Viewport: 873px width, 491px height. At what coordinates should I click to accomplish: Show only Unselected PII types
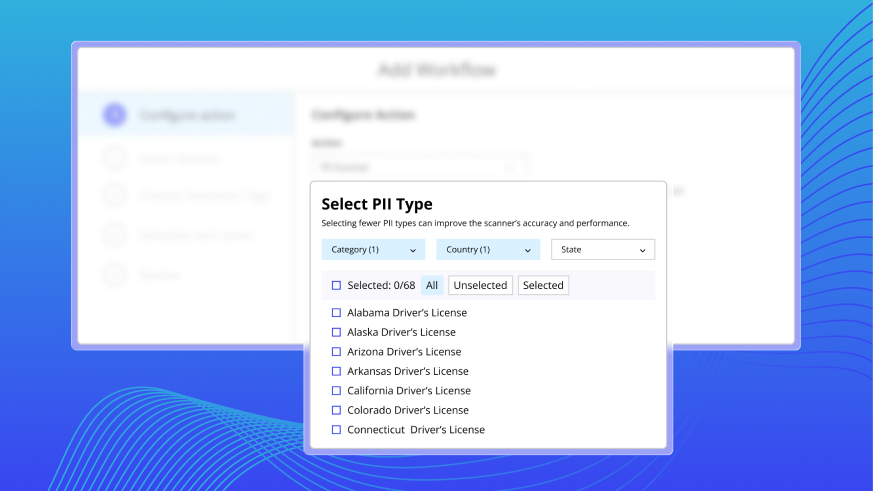click(x=480, y=286)
